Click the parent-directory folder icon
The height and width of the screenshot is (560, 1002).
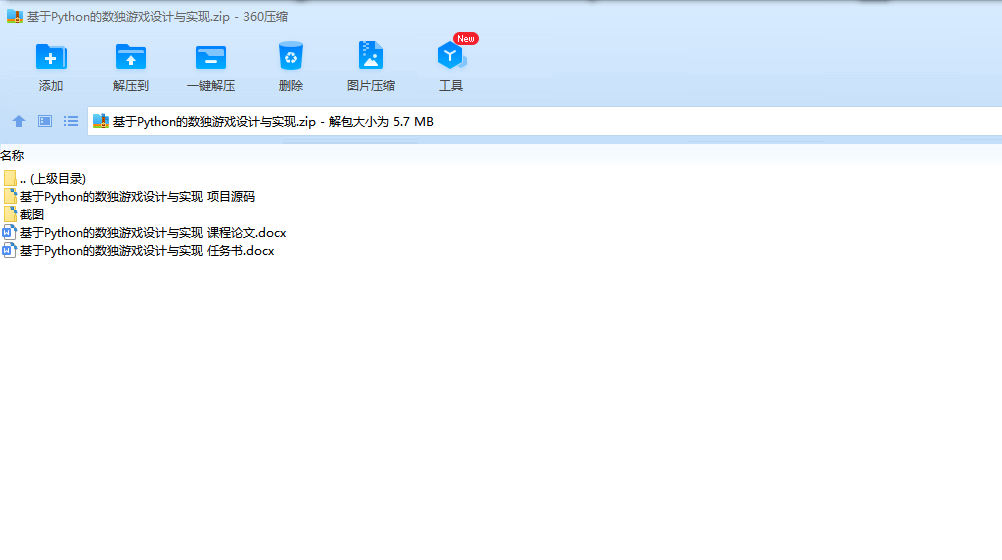pos(10,178)
